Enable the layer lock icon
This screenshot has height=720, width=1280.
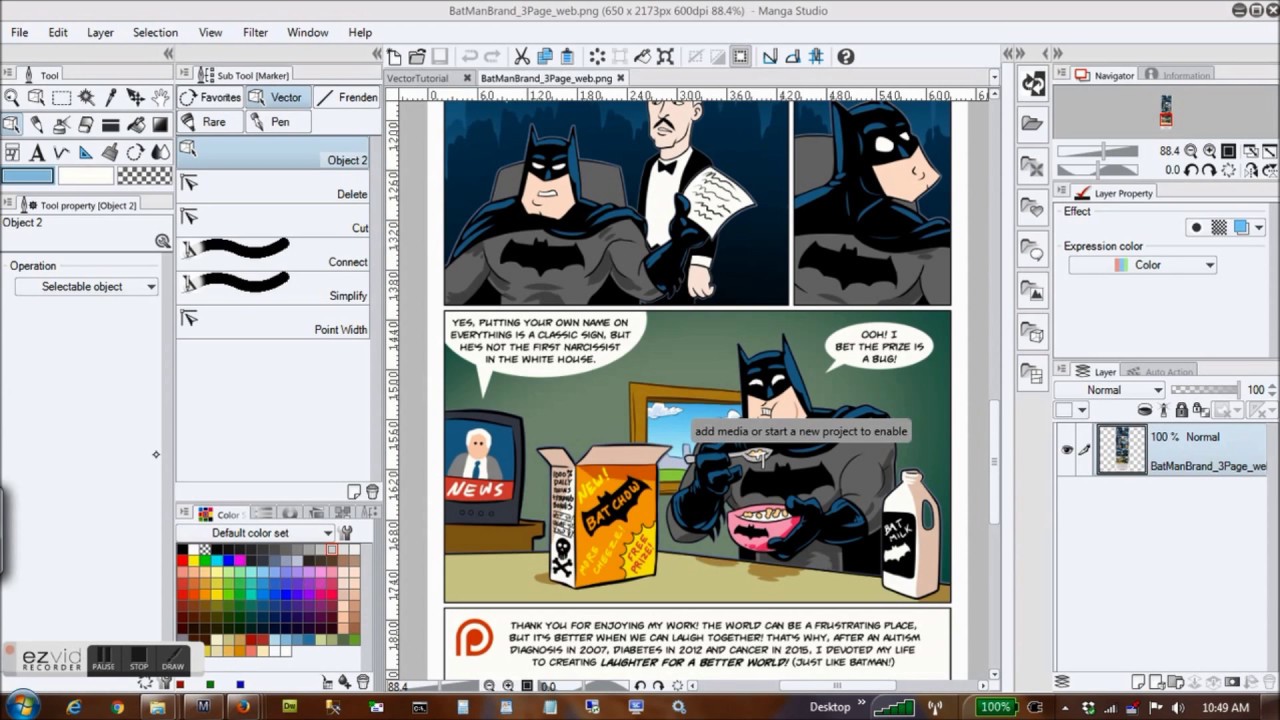pos(1182,411)
